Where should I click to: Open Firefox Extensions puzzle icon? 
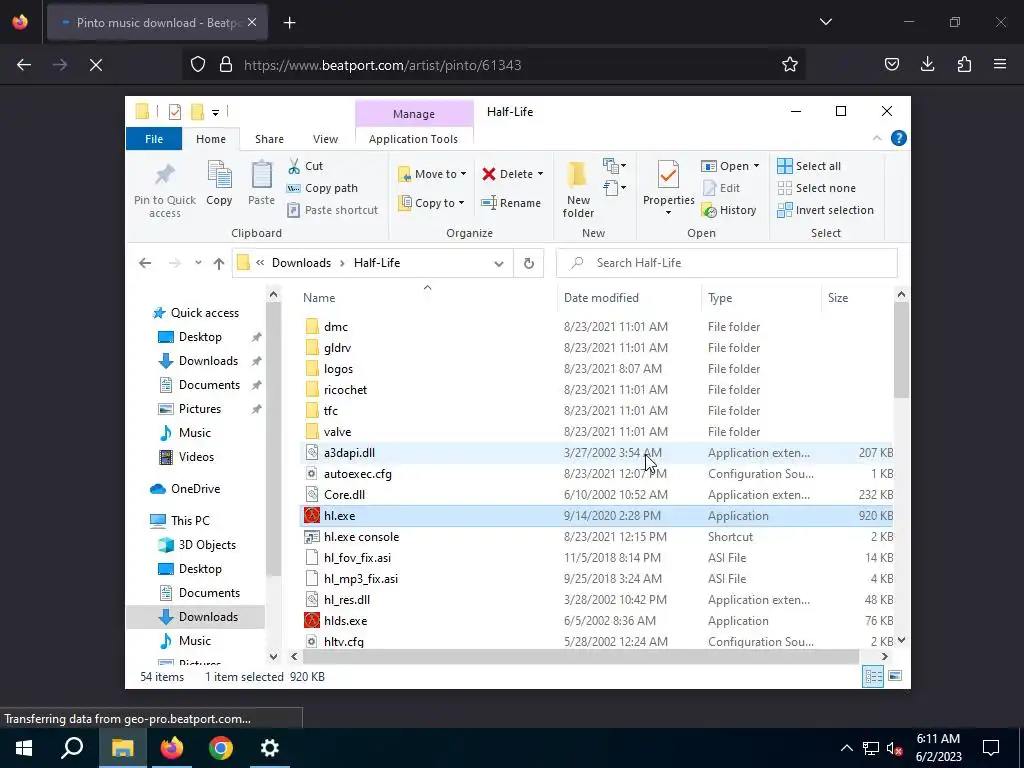[x=964, y=64]
